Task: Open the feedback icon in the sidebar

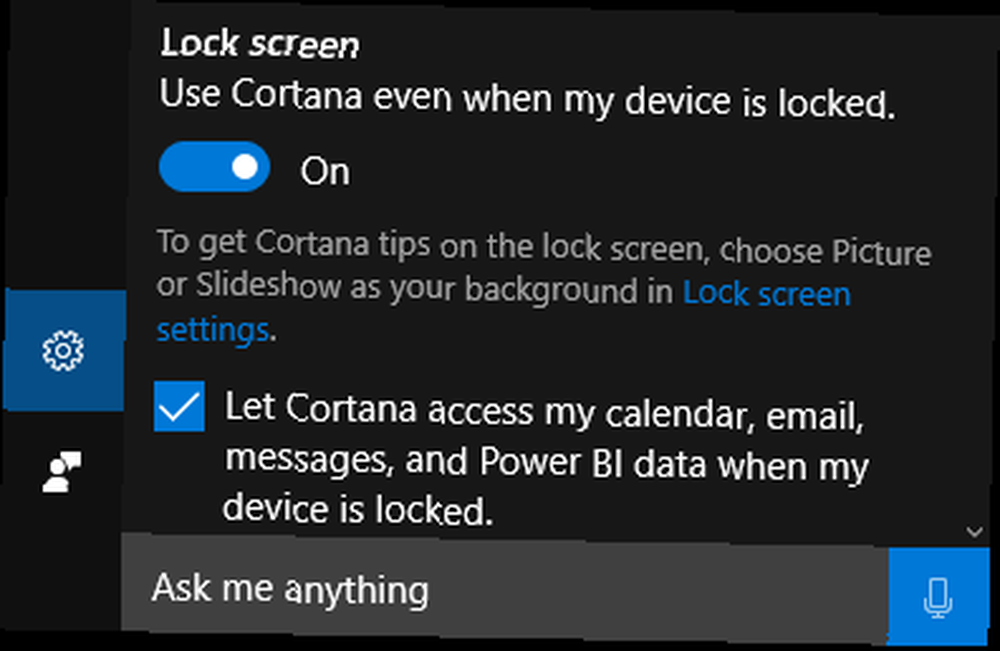Action: point(62,472)
